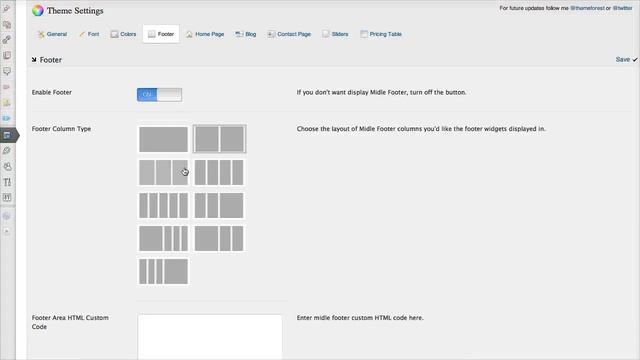Switch to the Blog tab

(x=246, y=34)
